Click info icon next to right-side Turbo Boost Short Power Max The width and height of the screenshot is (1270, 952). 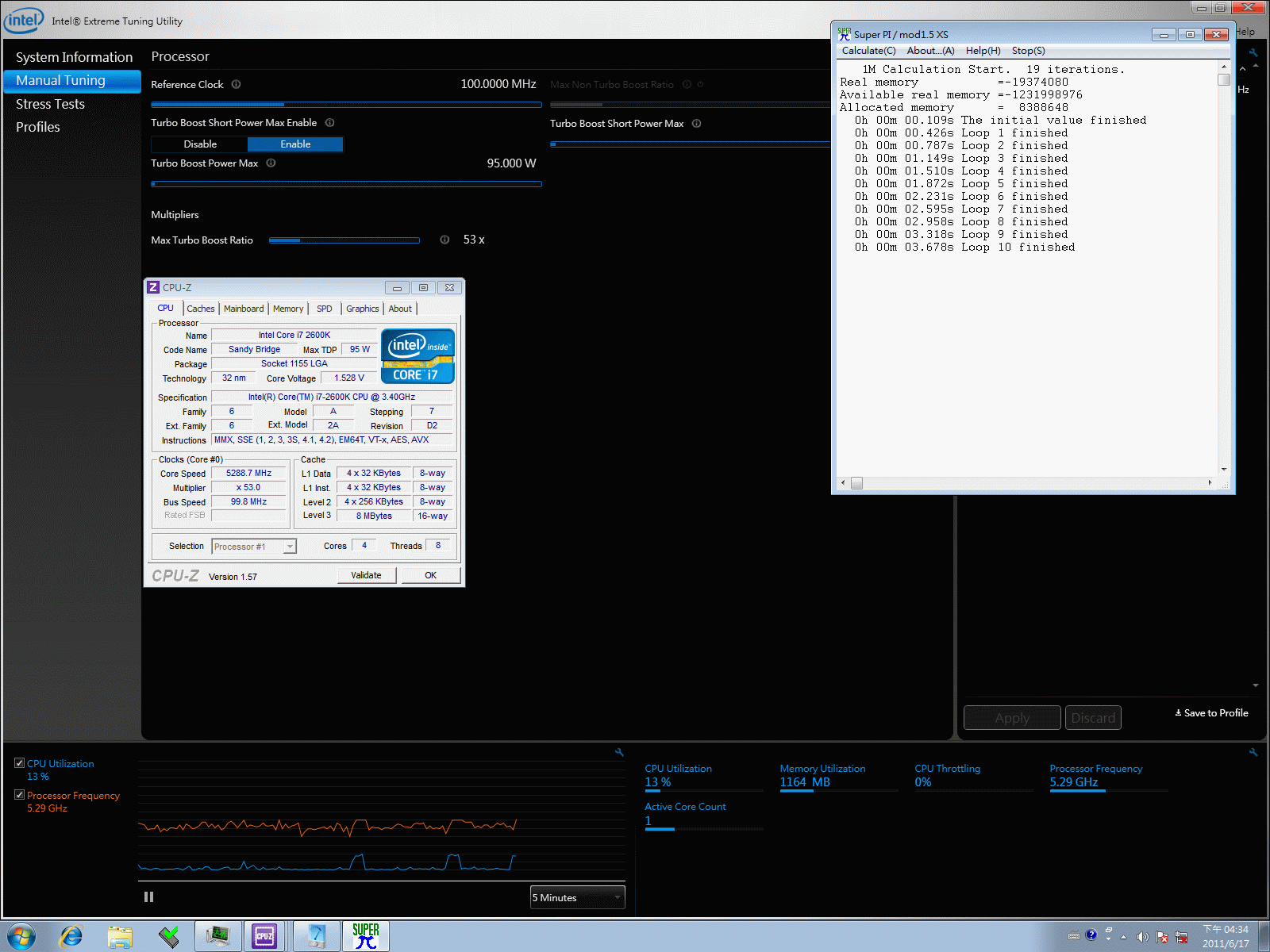coord(696,123)
